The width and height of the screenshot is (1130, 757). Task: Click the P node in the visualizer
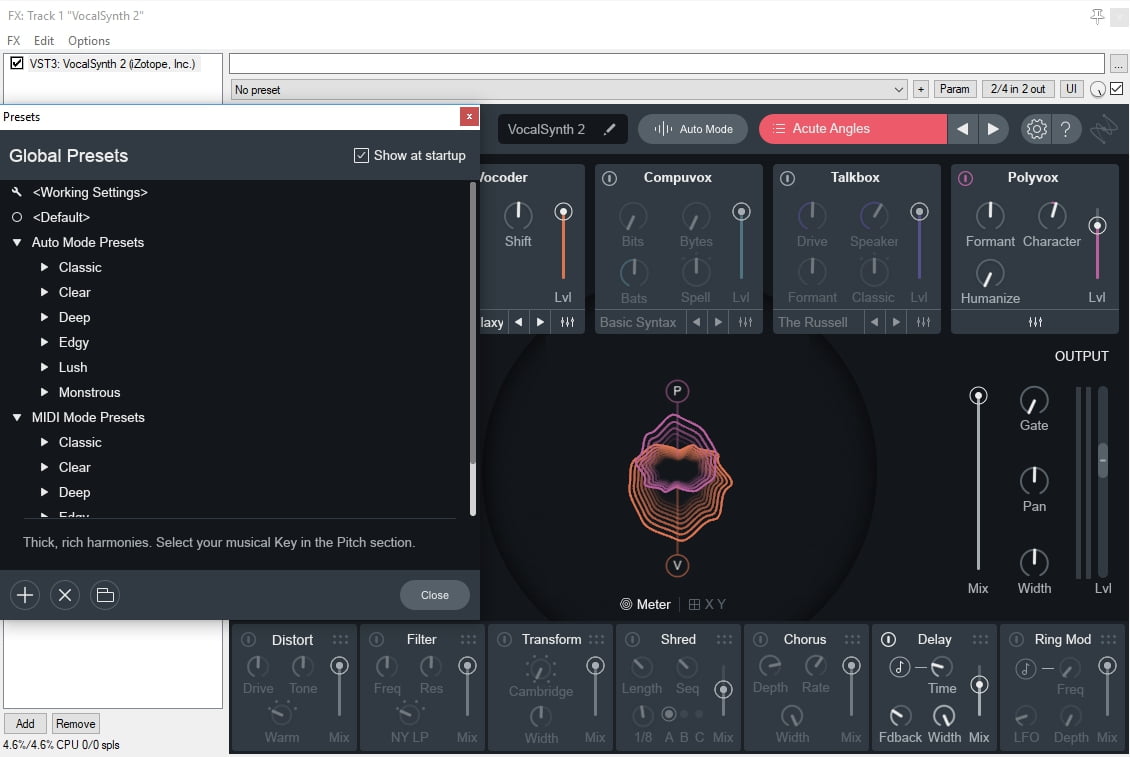[x=677, y=391]
